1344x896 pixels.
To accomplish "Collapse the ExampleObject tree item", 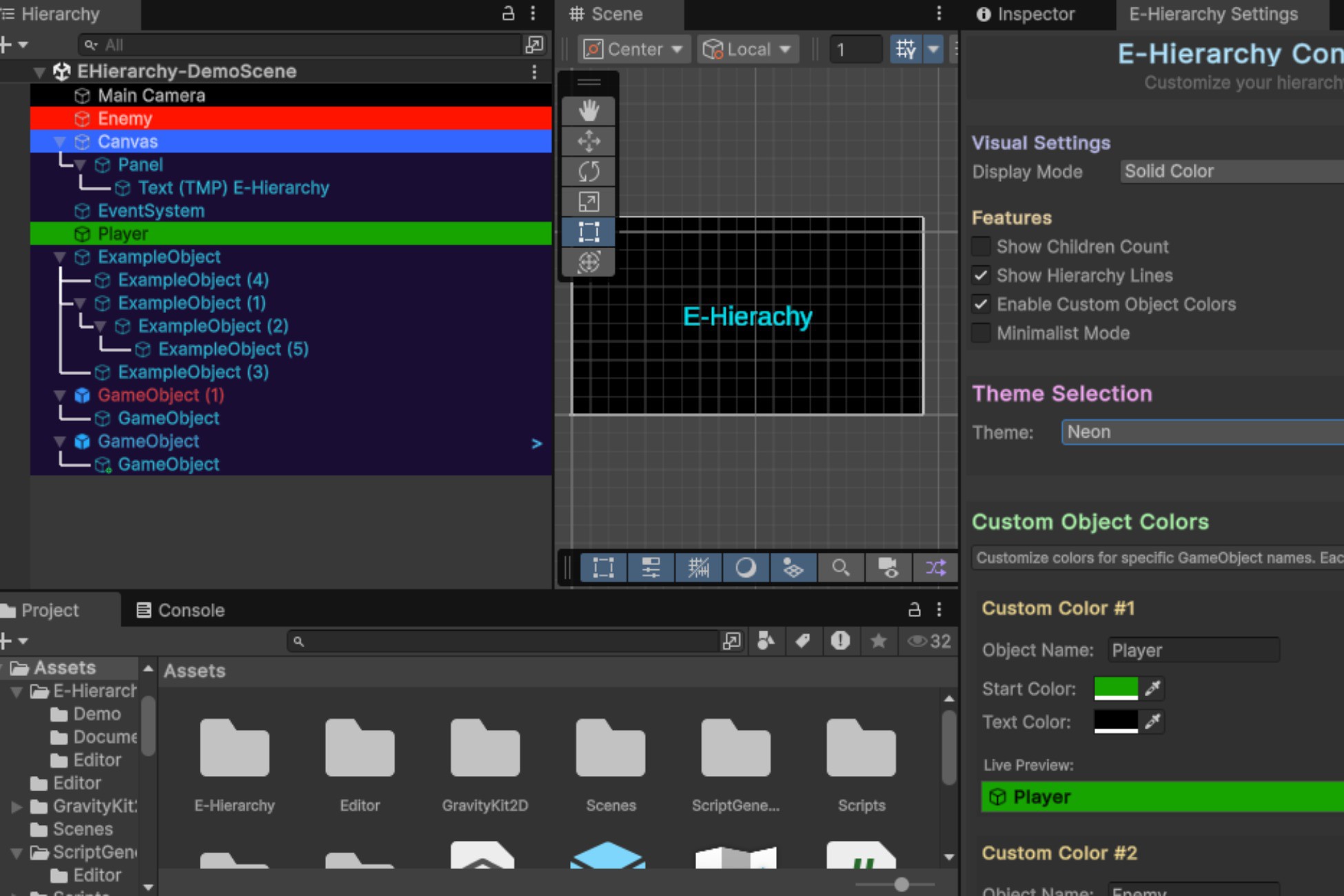I will coord(60,257).
